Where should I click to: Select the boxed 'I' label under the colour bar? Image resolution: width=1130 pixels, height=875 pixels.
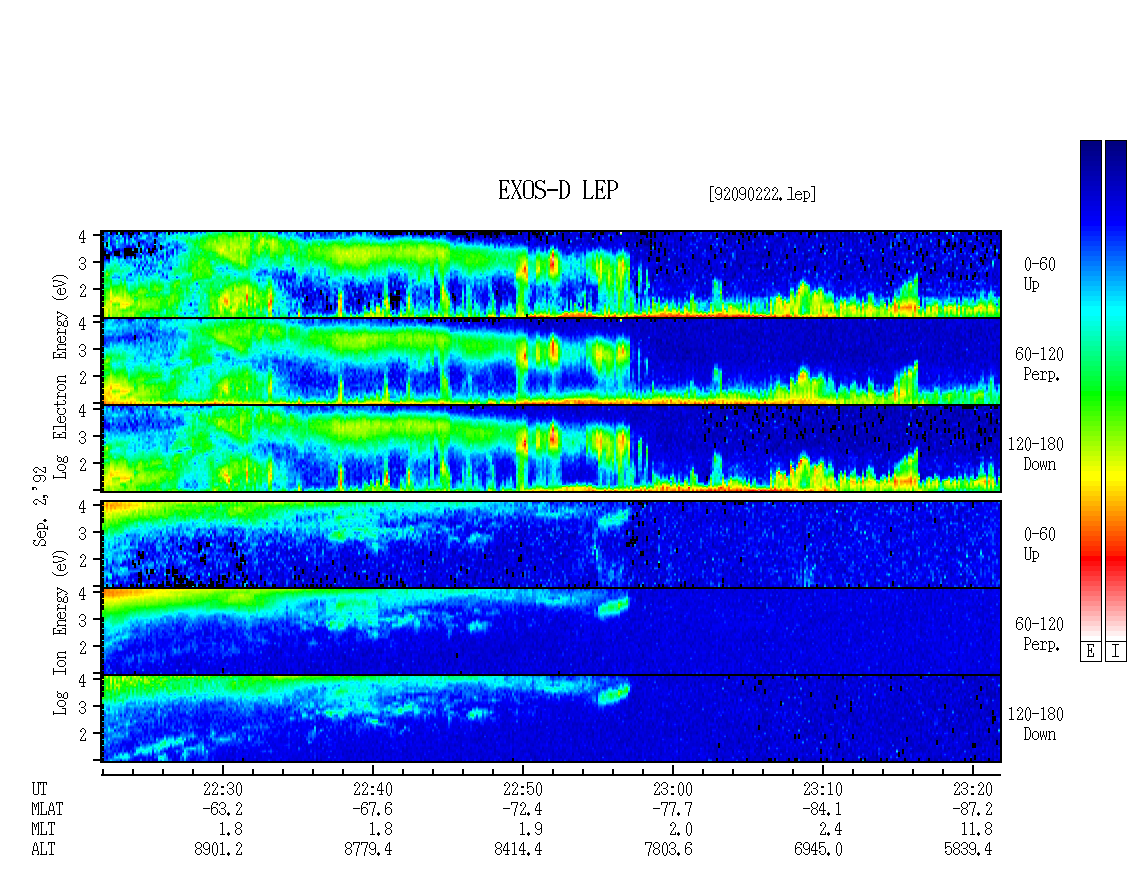(x=1116, y=652)
